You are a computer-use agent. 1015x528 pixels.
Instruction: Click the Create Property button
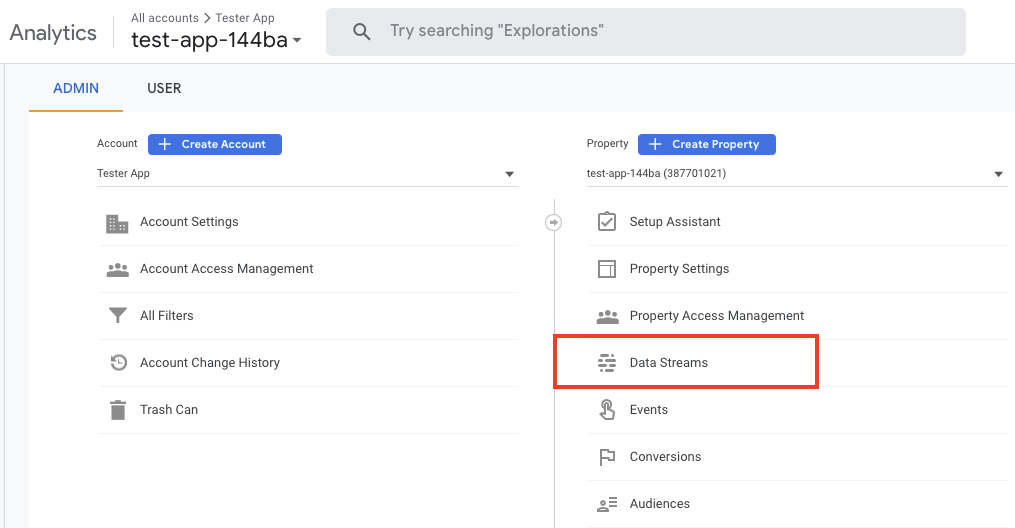click(707, 144)
